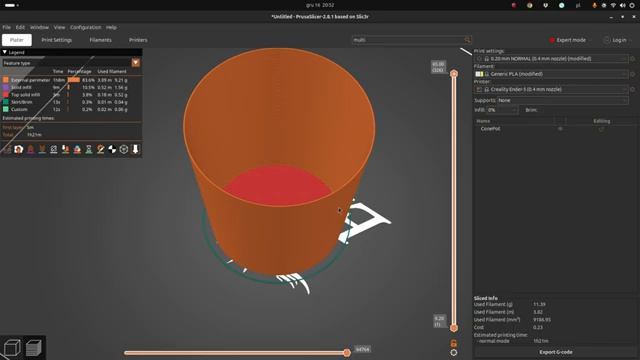Open the Infill percentage dropdown
640x360 pixels.
tap(502, 110)
